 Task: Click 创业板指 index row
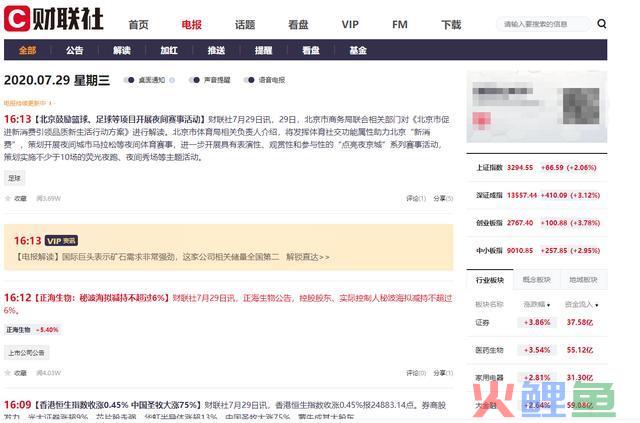(x=537, y=223)
